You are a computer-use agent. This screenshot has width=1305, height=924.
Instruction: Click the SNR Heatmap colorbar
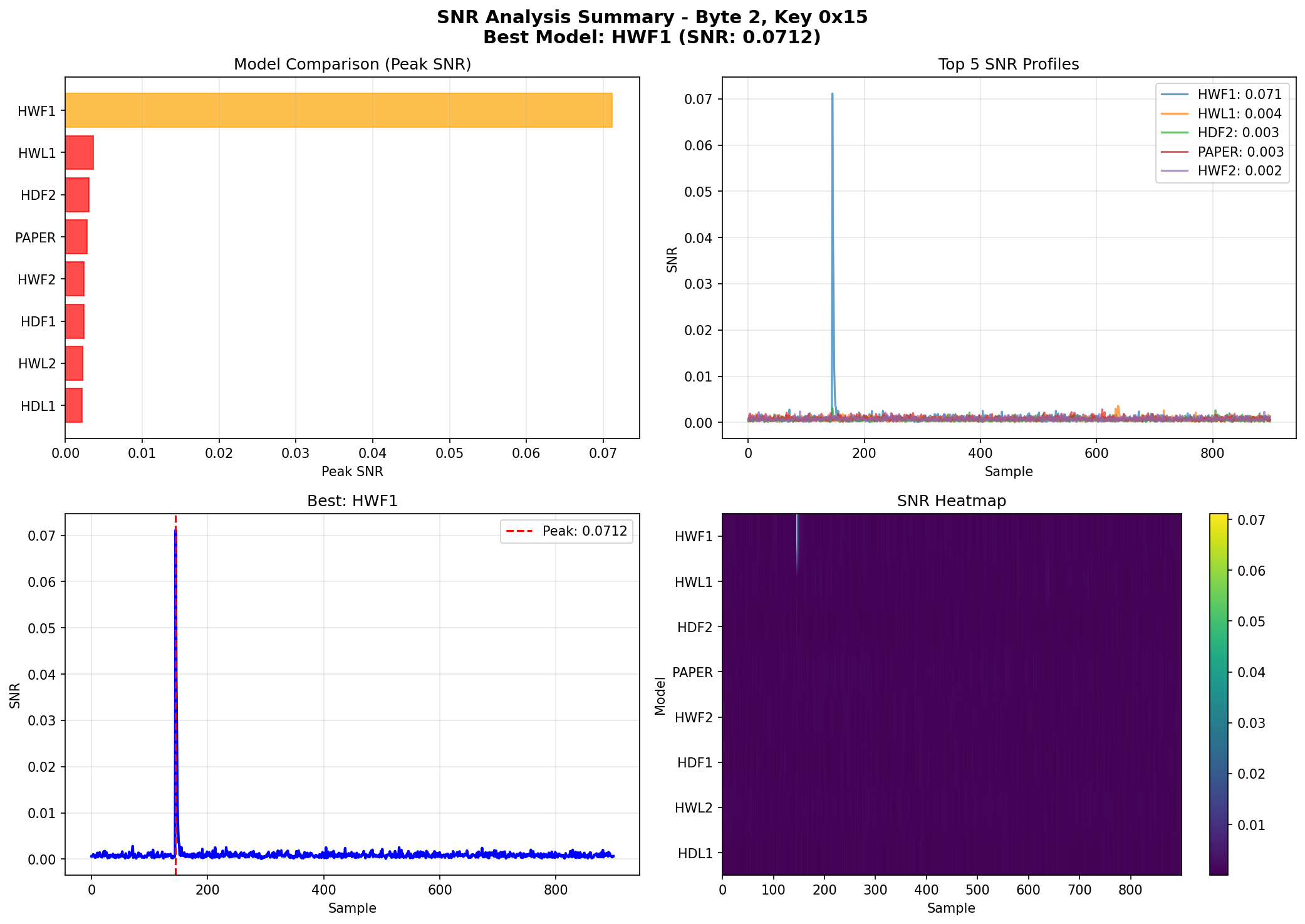(x=1218, y=693)
